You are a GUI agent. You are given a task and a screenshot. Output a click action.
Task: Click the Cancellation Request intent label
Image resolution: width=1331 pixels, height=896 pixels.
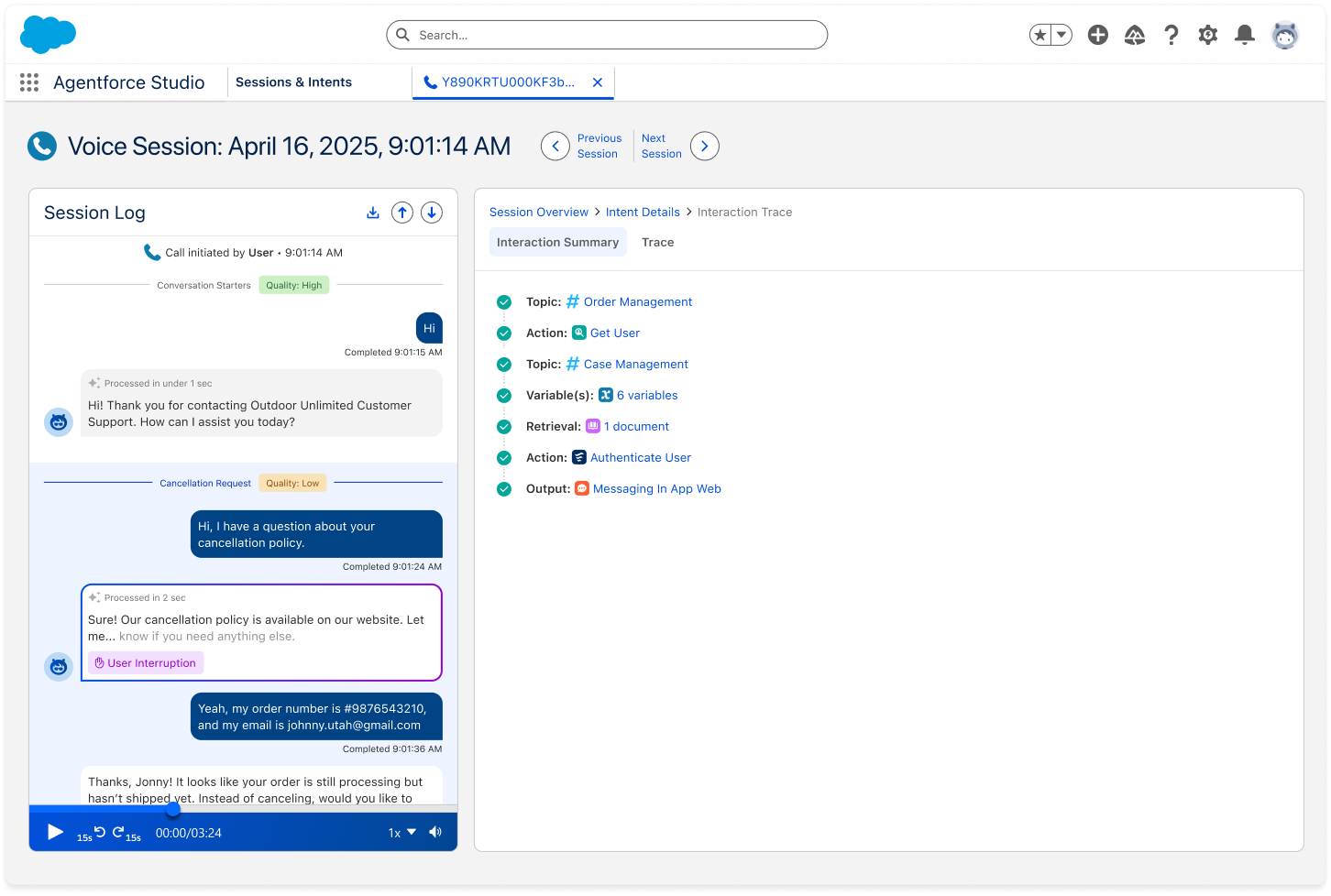(x=205, y=483)
